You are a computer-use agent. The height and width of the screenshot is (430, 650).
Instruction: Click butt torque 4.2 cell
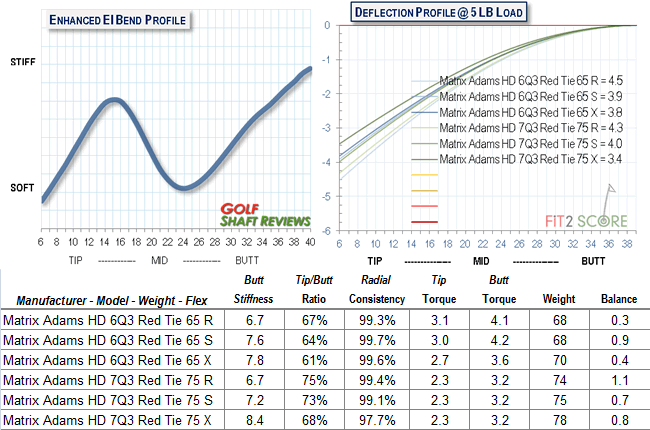tap(500, 340)
